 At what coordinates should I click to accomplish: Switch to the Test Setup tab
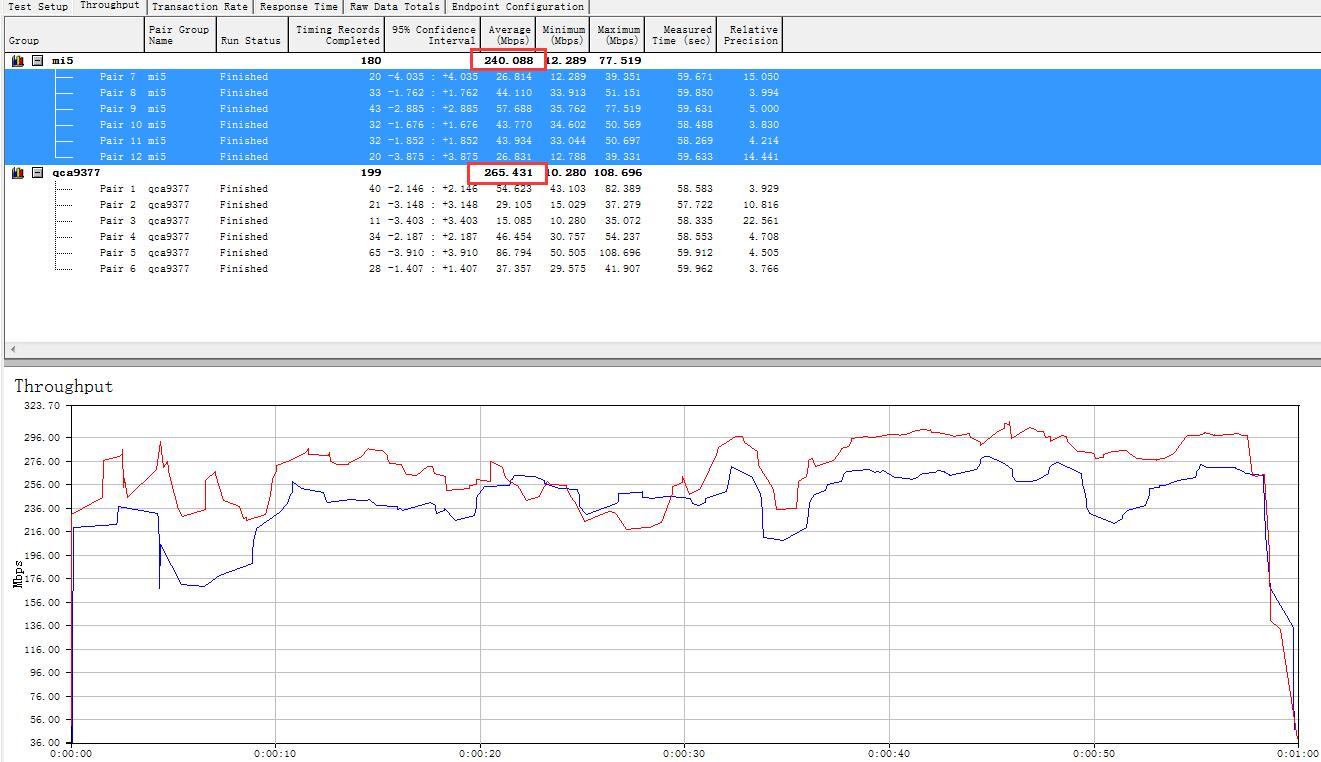[x=38, y=7]
